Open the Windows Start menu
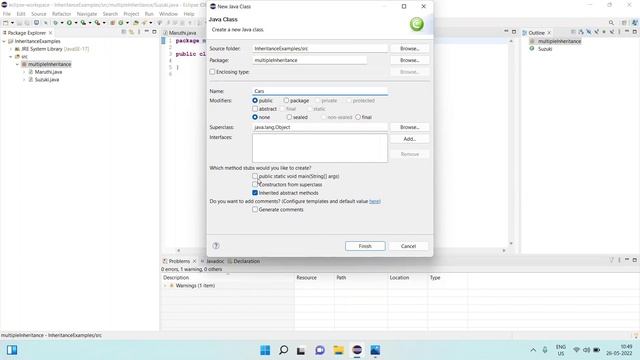The image size is (640, 360). coord(265,350)
